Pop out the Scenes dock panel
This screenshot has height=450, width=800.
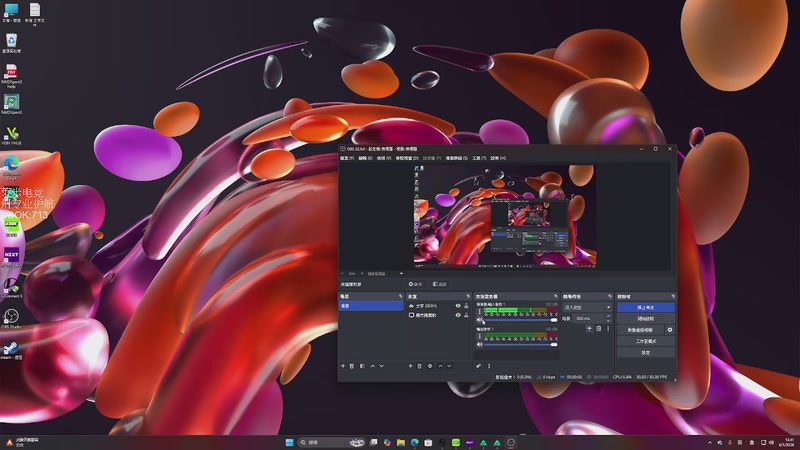pos(401,296)
